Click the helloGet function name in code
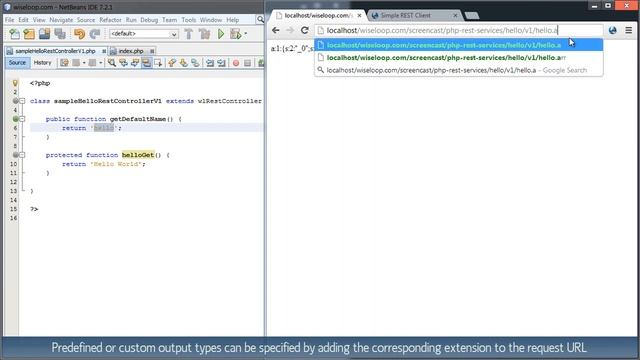Screen dimensions: 640x360 (x=138, y=155)
